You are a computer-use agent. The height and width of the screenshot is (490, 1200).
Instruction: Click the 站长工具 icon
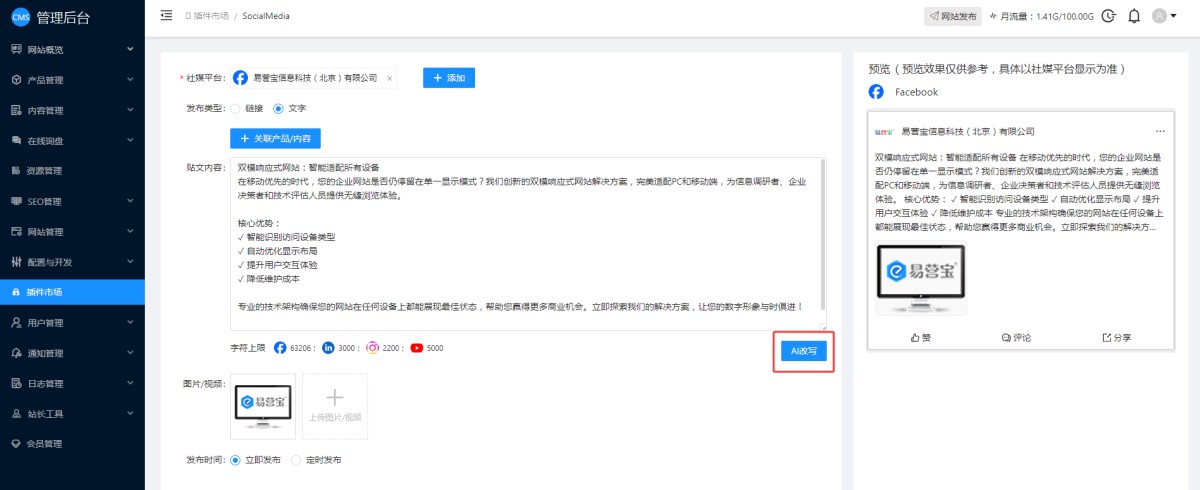16,414
